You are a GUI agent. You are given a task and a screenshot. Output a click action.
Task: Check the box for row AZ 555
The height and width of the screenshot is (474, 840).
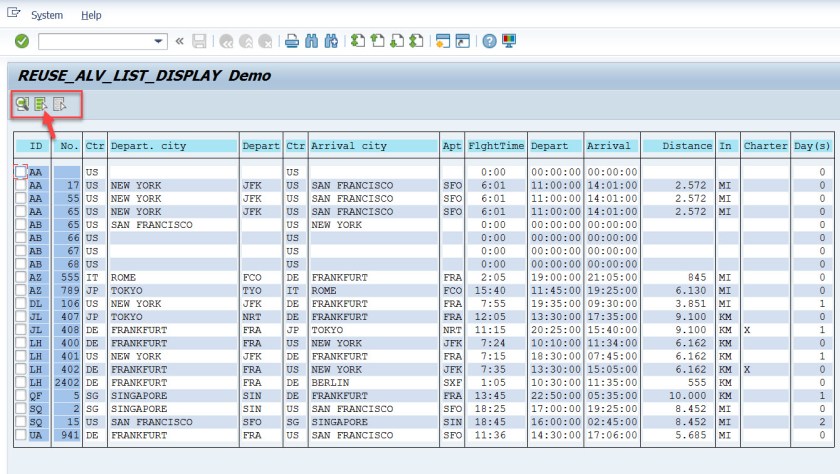[21, 277]
